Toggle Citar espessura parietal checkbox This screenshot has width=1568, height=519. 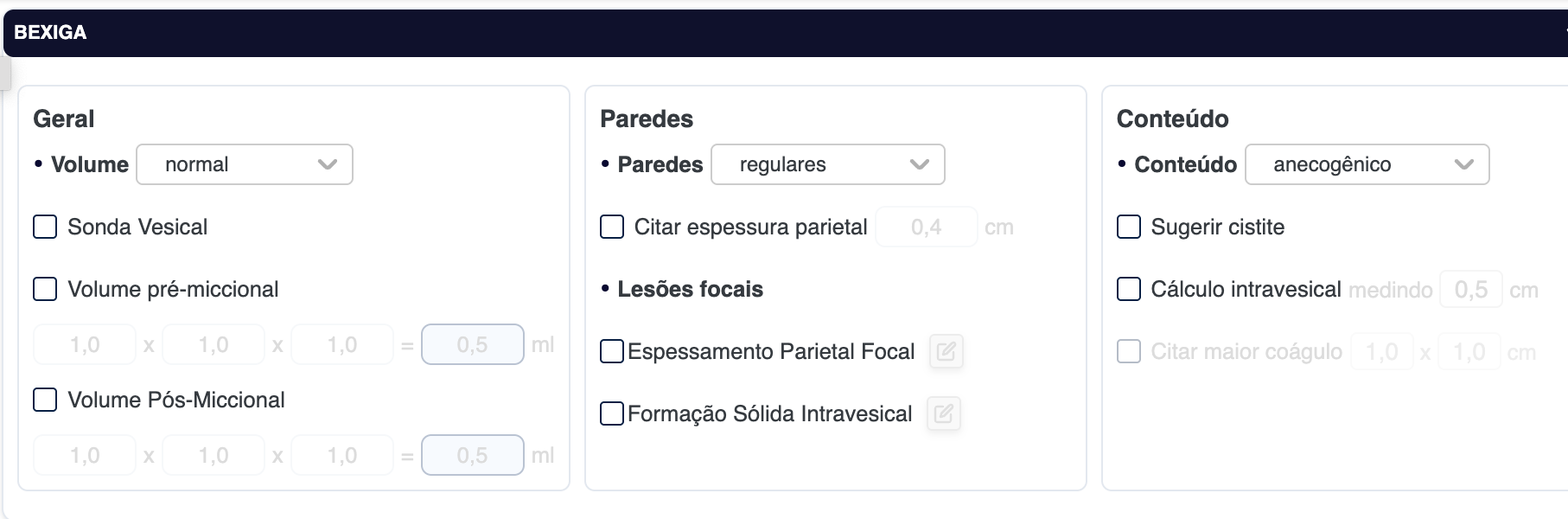(612, 227)
